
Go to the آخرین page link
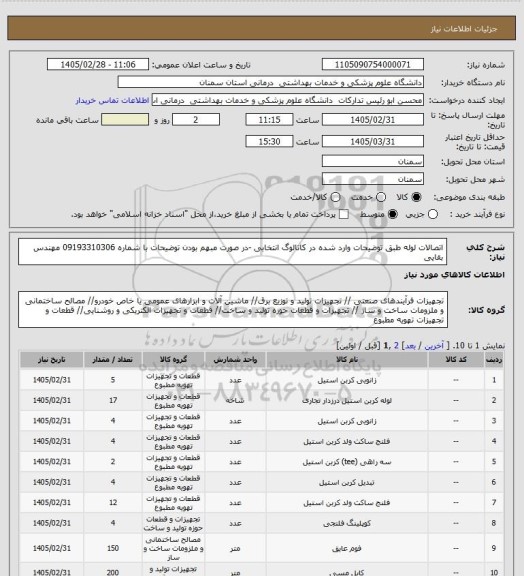point(434,346)
